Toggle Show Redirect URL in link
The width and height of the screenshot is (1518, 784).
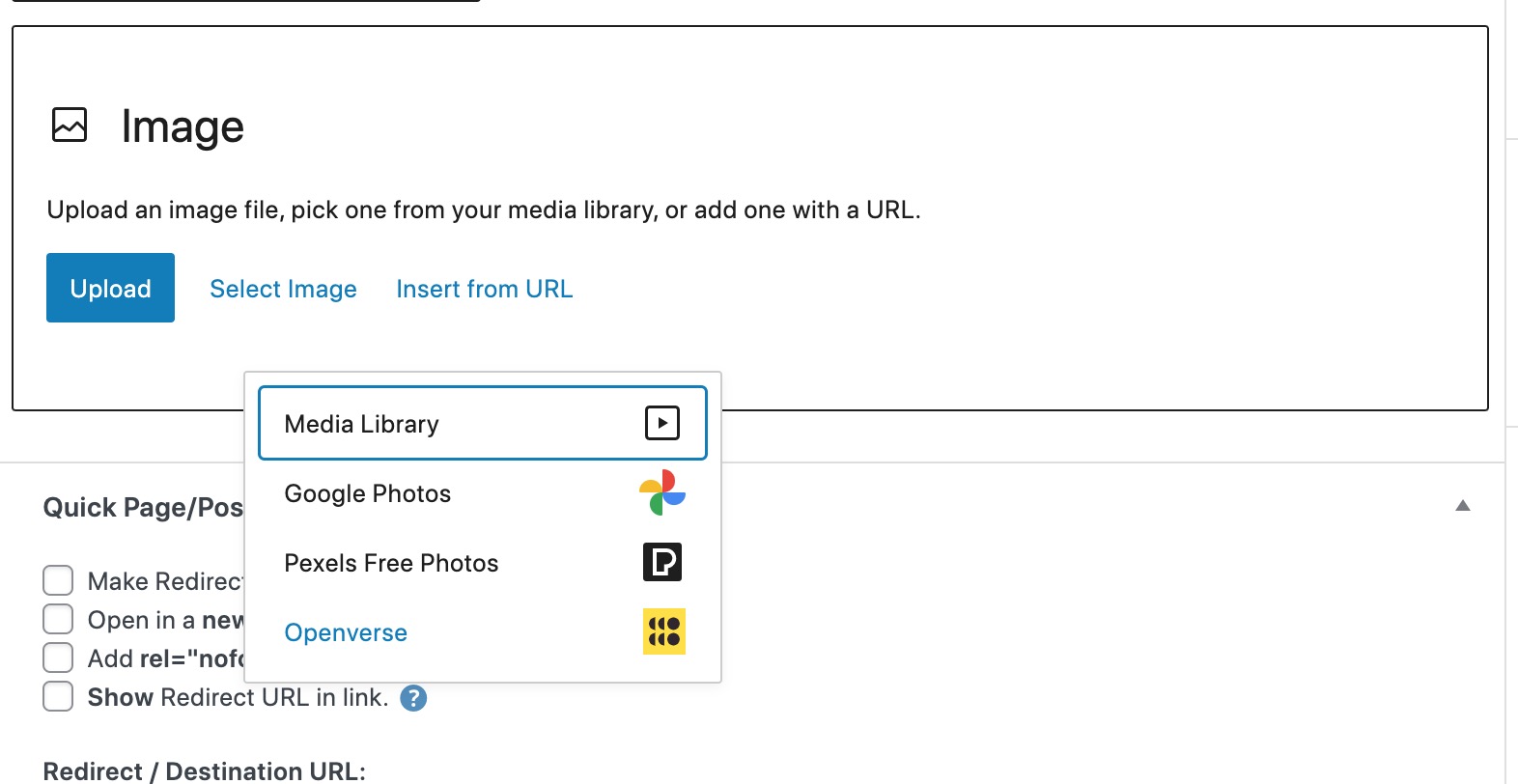[58, 696]
